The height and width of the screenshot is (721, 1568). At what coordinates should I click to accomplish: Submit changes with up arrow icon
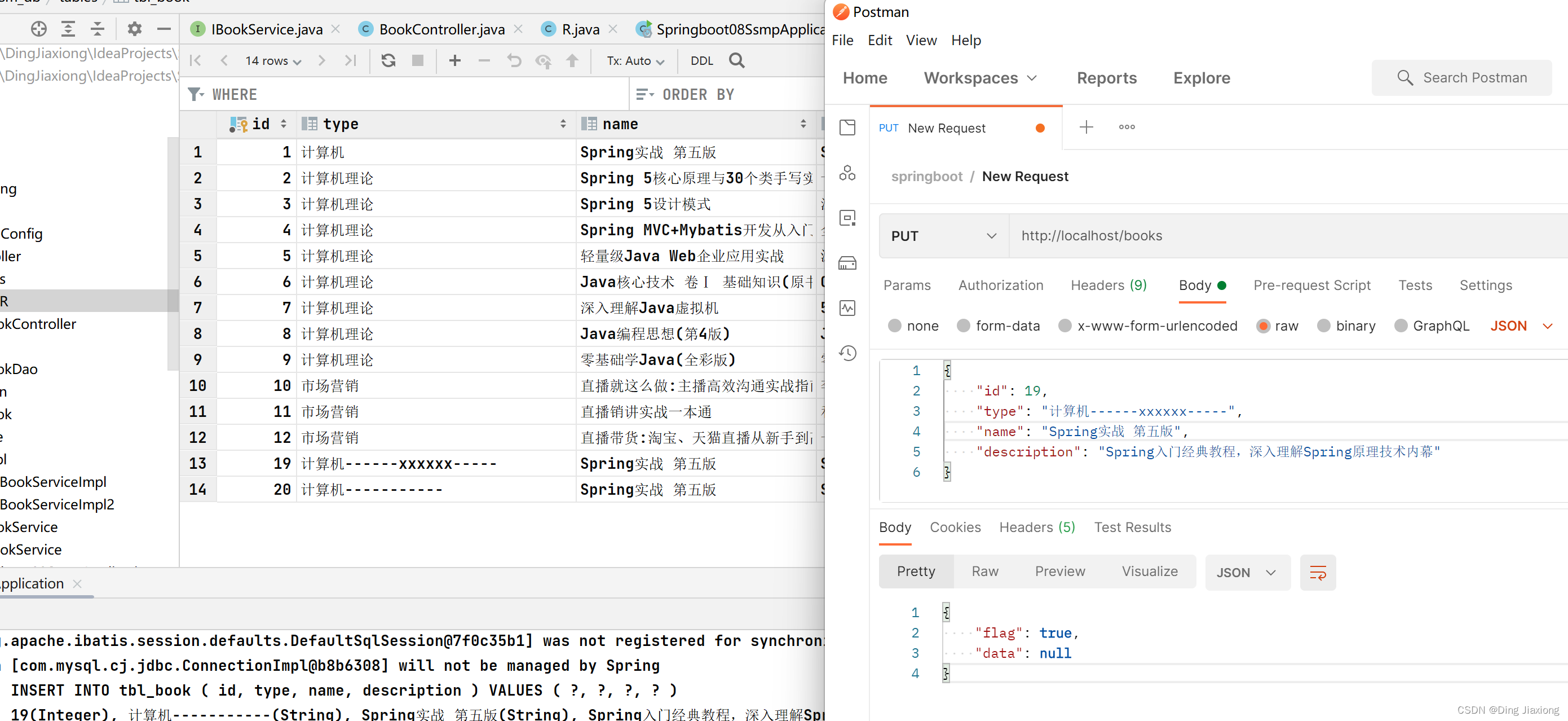[572, 60]
